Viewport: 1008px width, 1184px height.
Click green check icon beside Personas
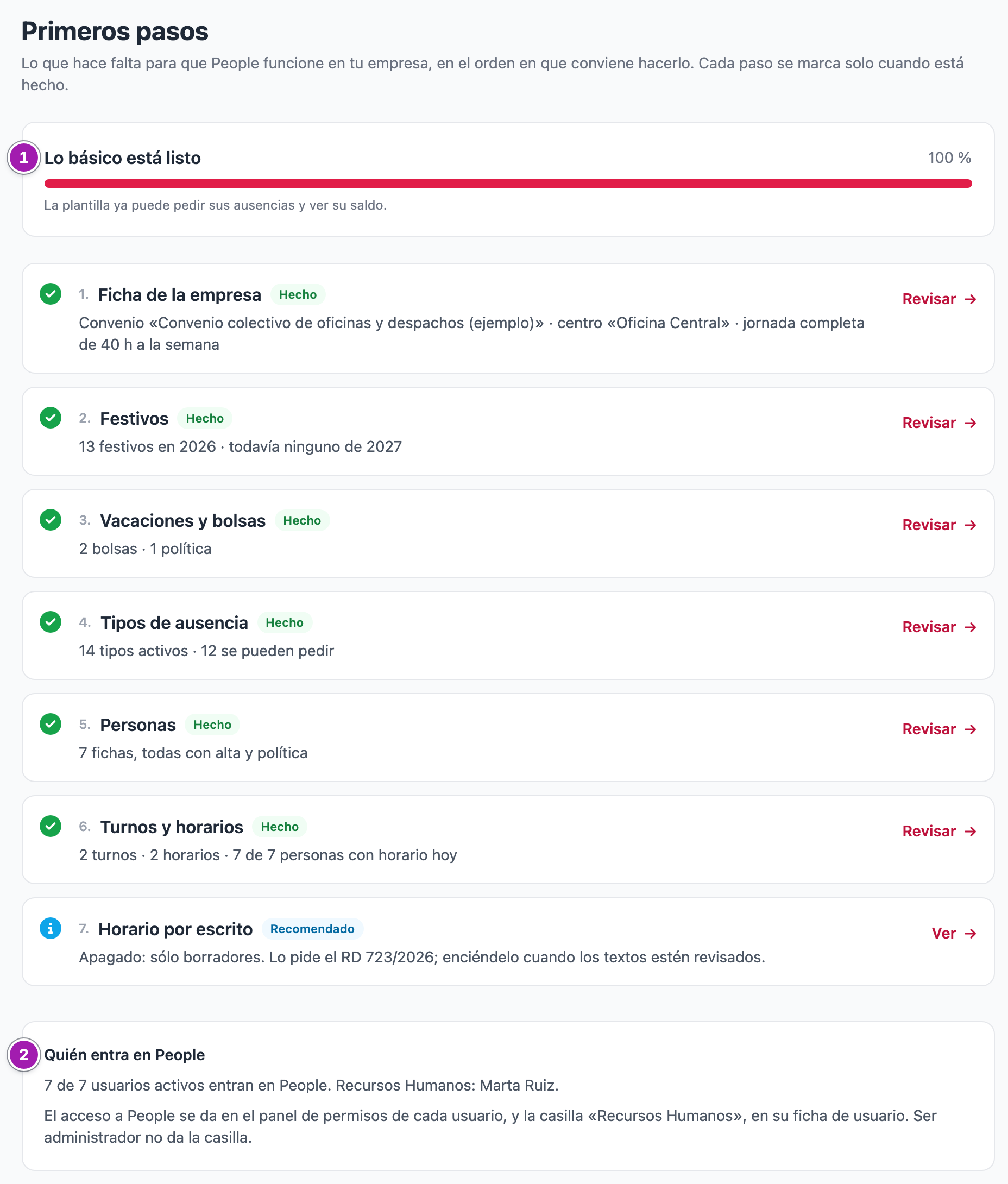pos(51,724)
